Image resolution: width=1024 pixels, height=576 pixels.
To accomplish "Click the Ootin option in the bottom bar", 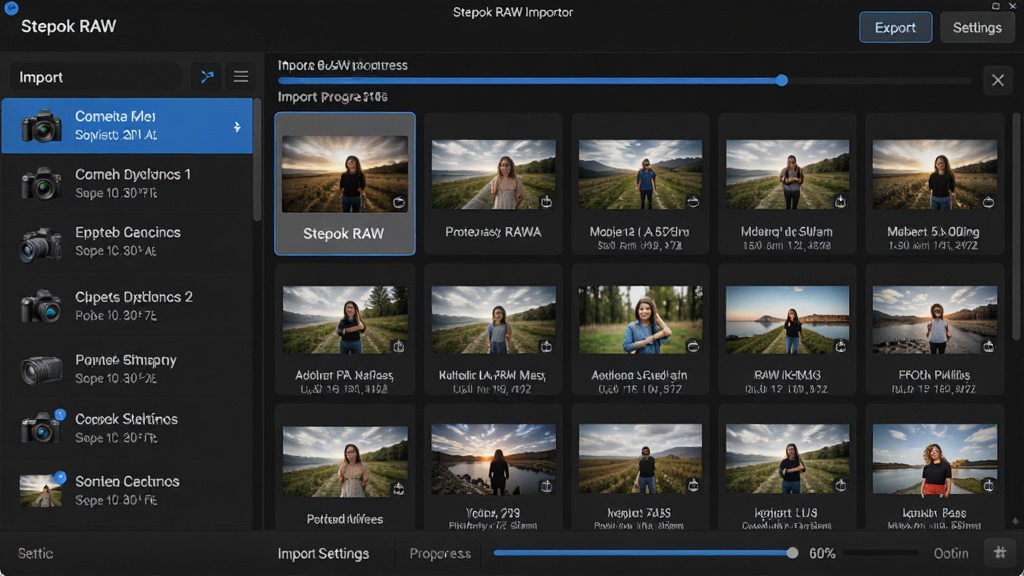I will (951, 554).
